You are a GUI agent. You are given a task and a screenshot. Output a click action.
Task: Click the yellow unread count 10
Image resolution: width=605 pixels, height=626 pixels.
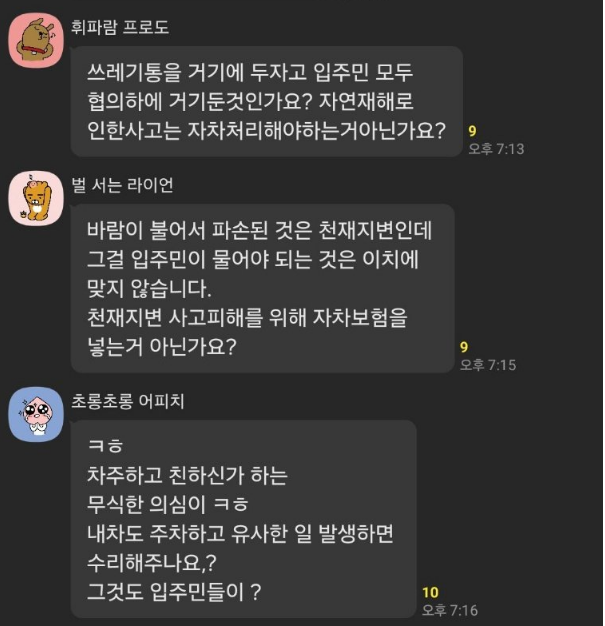430,592
